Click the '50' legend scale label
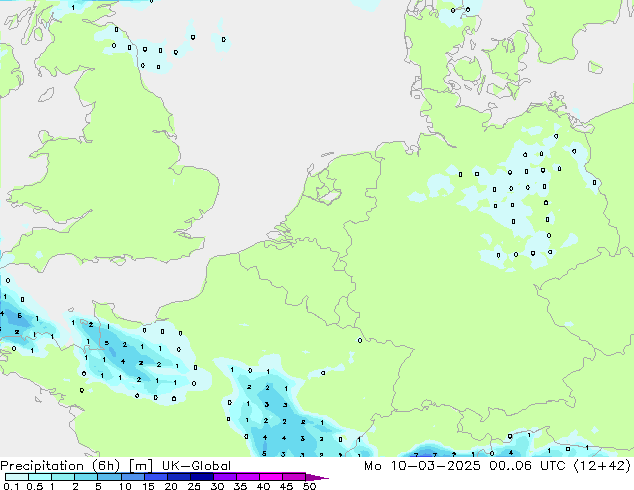Image resolution: width=634 pixels, height=490 pixels. click(310, 486)
